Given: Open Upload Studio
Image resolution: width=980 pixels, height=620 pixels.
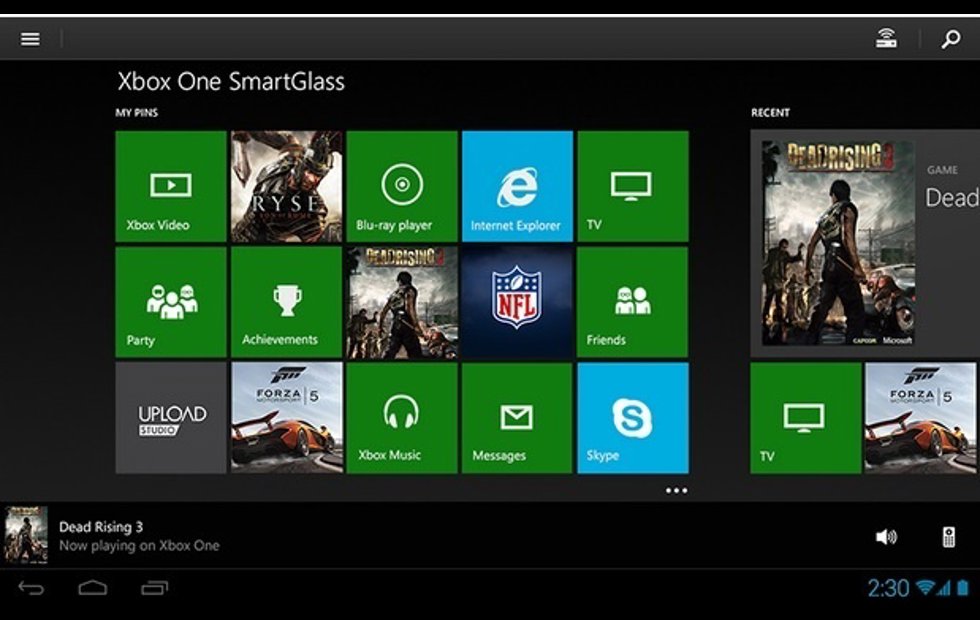Looking at the screenshot, I should [x=170, y=416].
